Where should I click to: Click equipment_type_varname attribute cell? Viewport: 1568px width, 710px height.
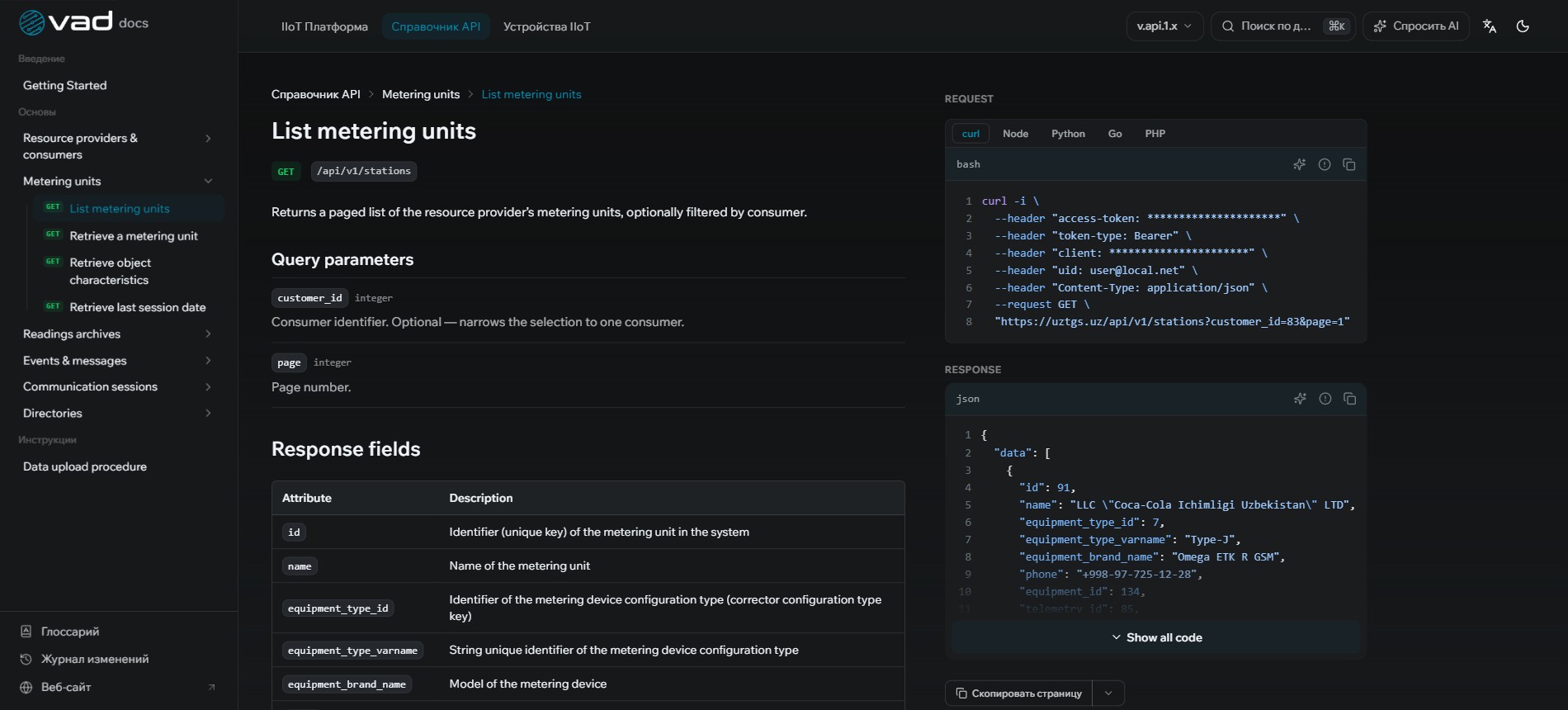tap(352, 651)
